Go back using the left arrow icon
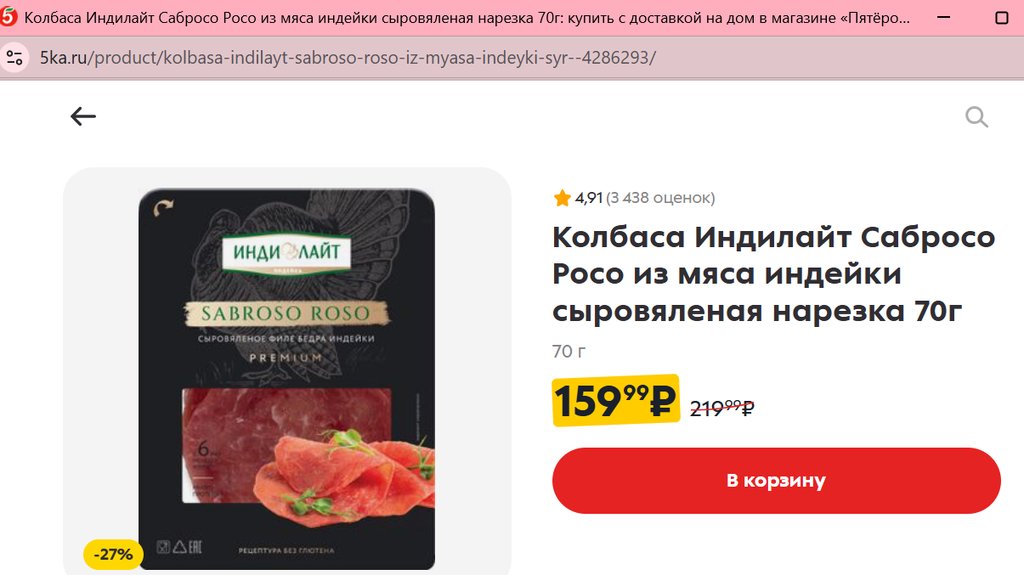1024x575 pixels. 83,116
